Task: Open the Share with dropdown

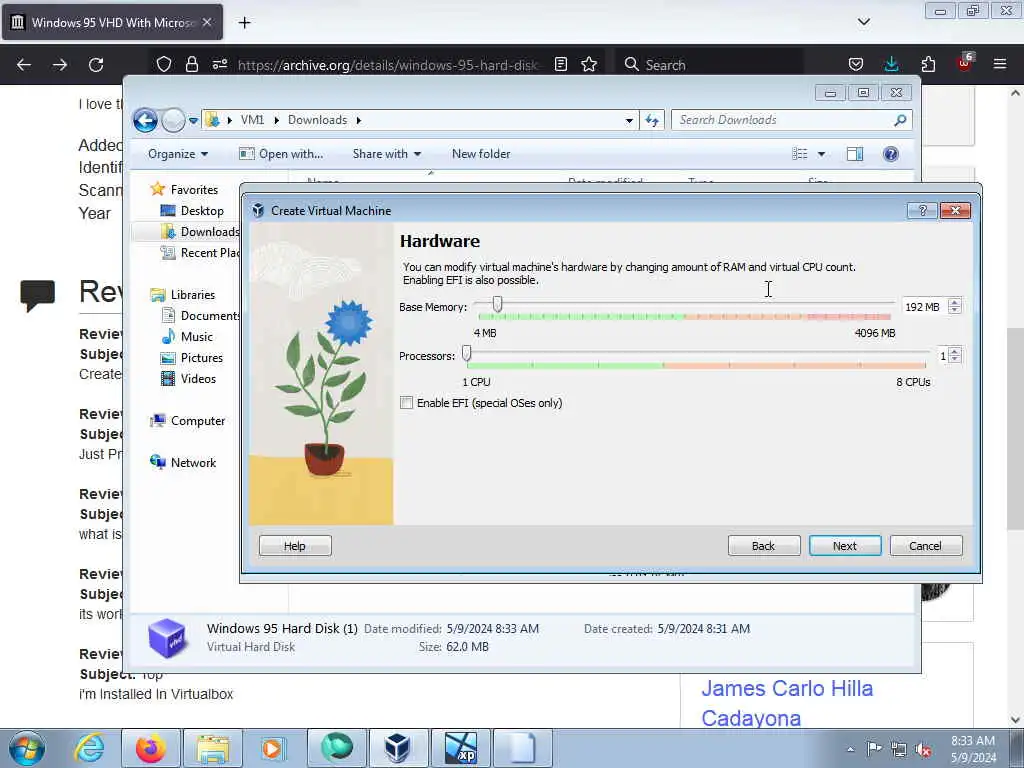Action: pos(387,154)
